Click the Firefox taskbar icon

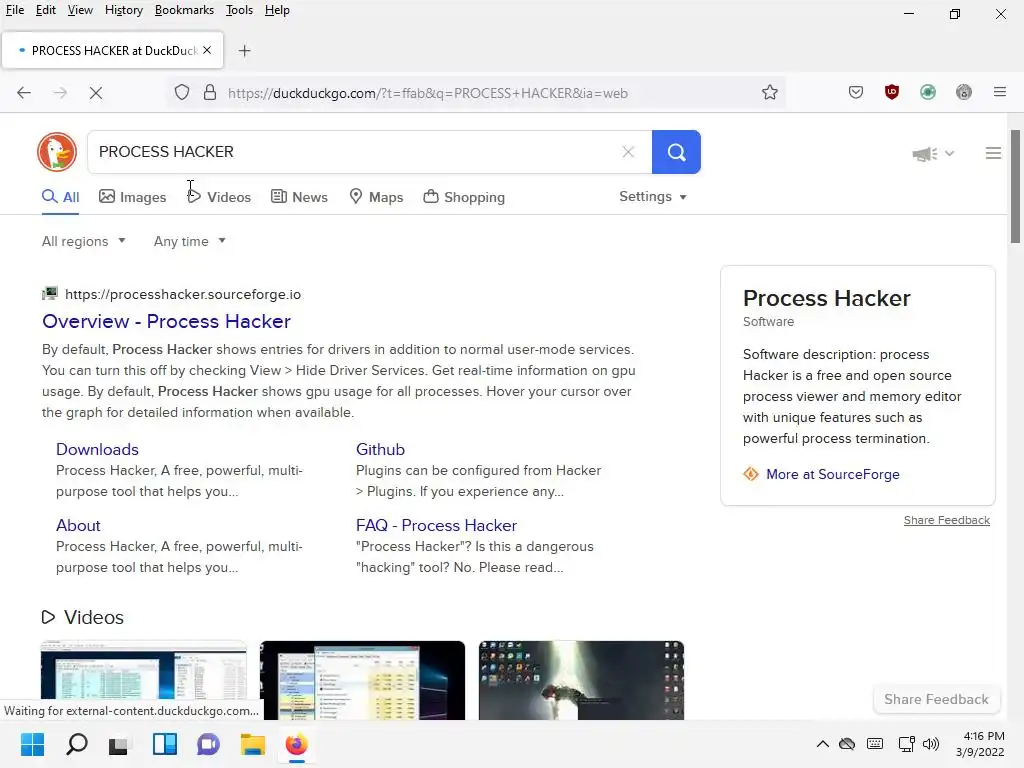296,744
